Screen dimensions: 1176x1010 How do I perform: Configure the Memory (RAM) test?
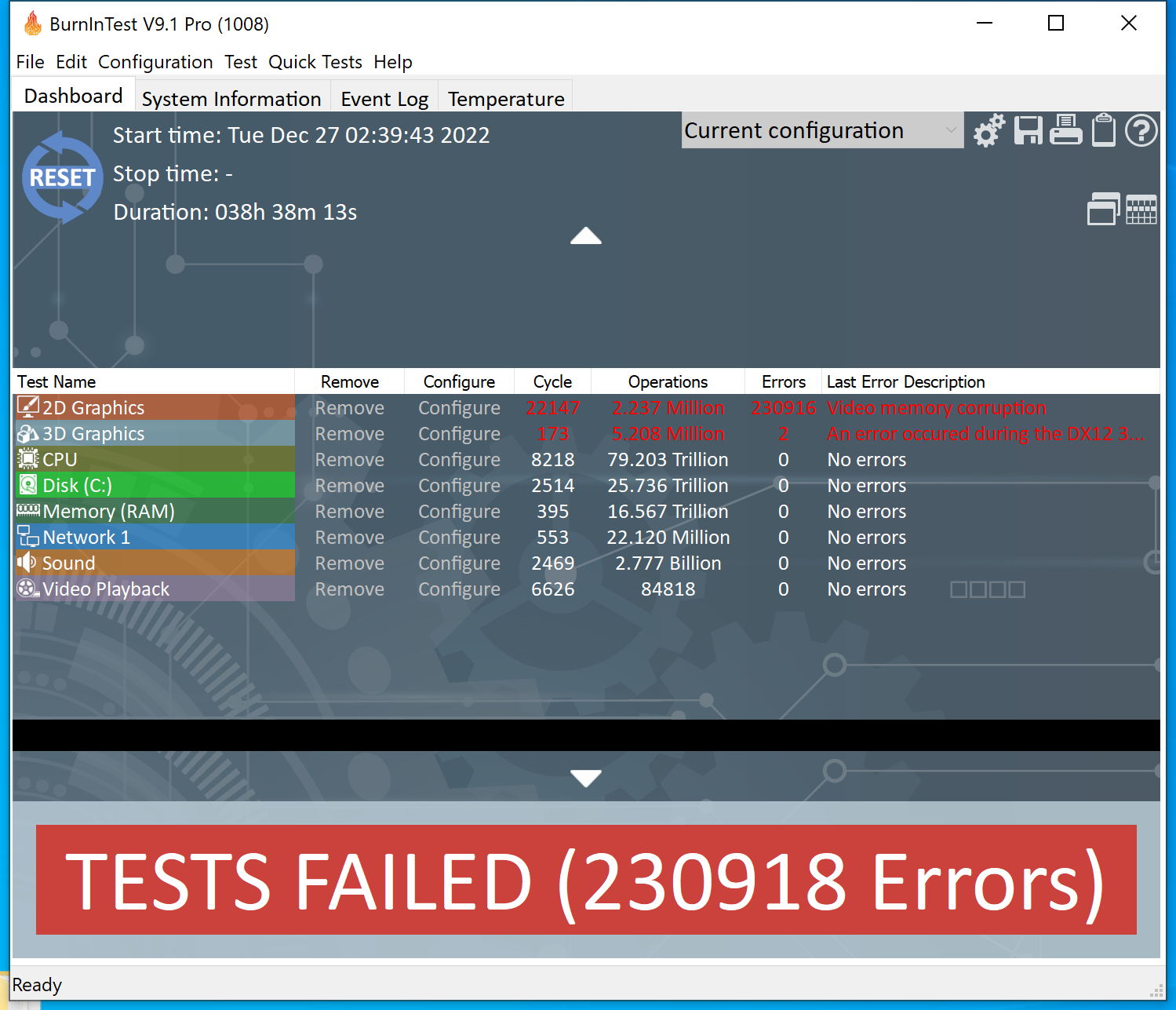tap(459, 512)
